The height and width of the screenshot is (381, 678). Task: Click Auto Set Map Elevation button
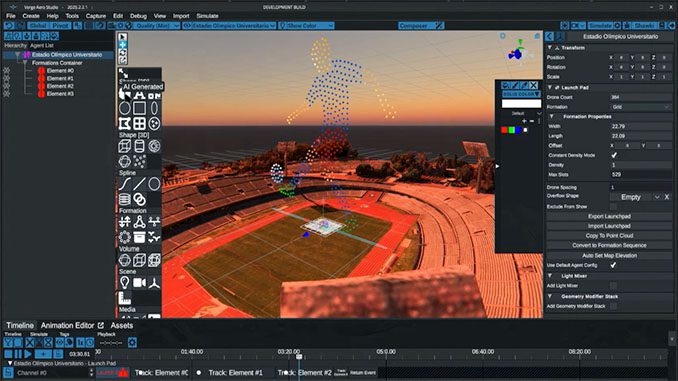[x=609, y=256]
